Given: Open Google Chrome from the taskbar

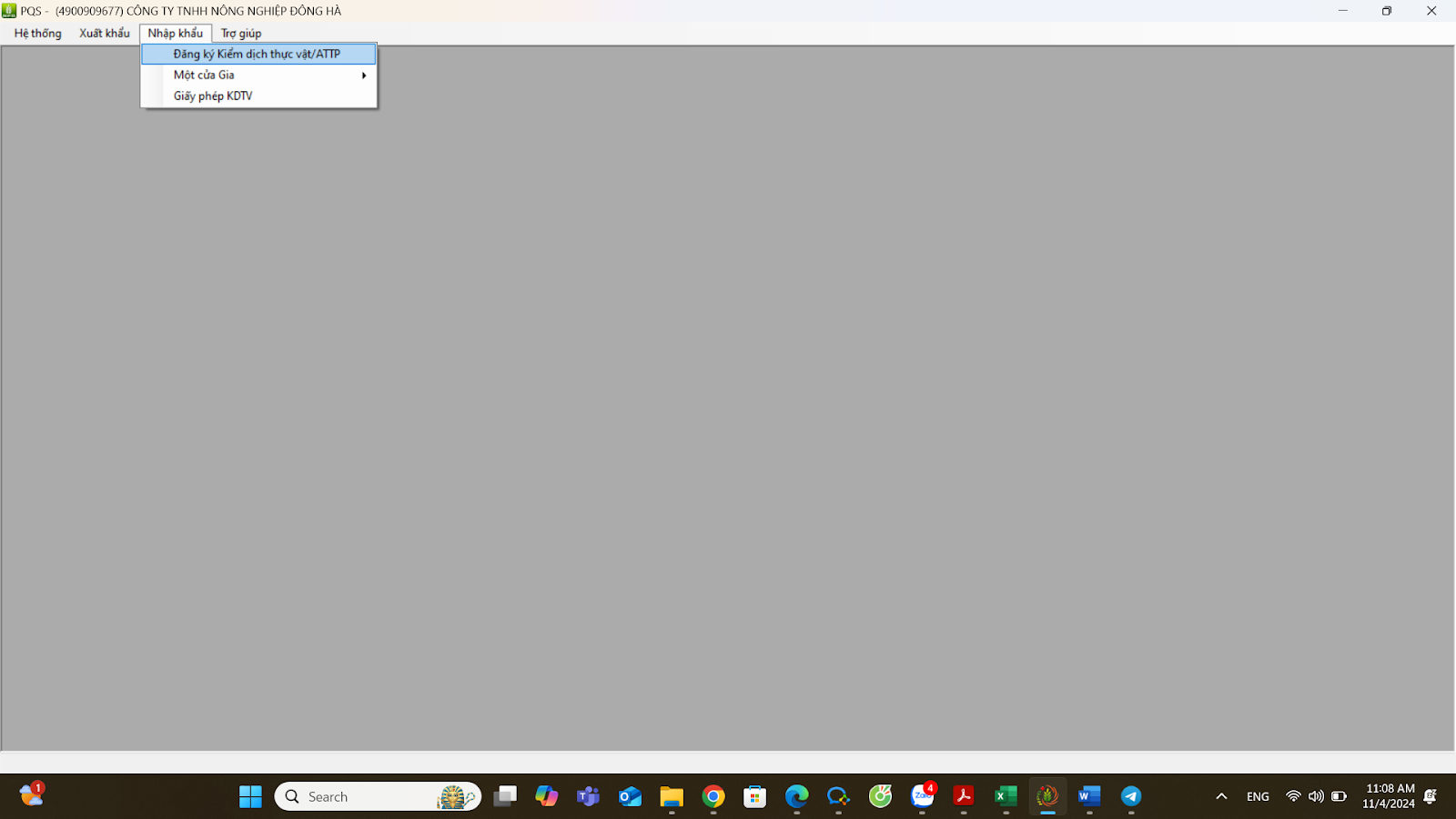Looking at the screenshot, I should 713,796.
